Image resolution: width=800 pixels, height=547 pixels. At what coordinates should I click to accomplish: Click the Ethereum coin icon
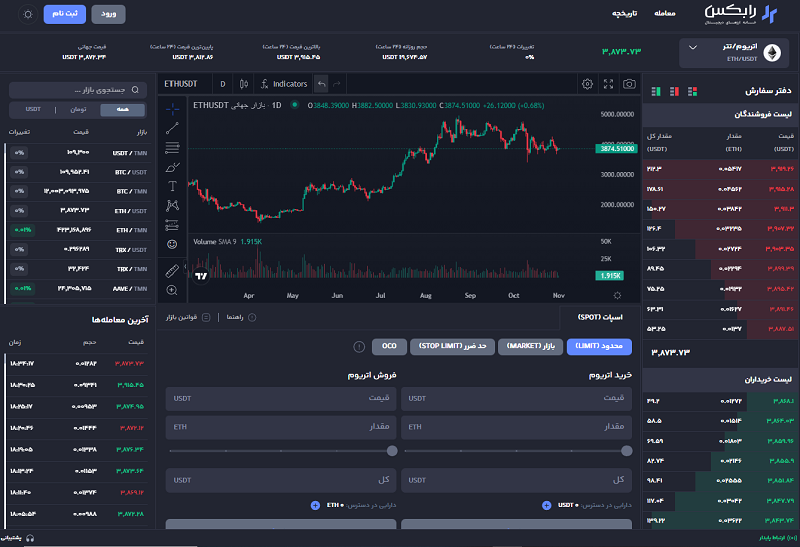click(x=772, y=53)
